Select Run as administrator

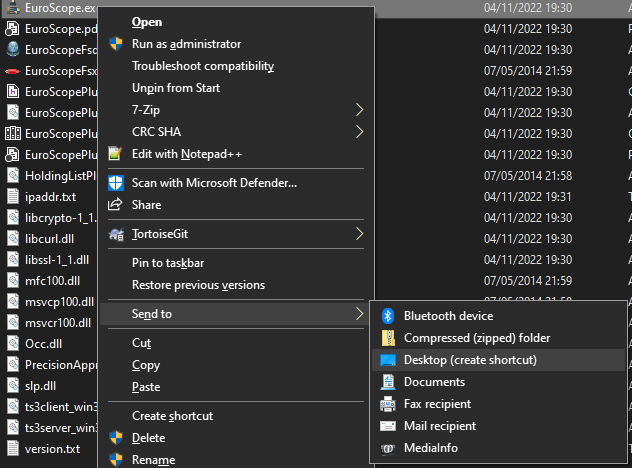pos(186,44)
